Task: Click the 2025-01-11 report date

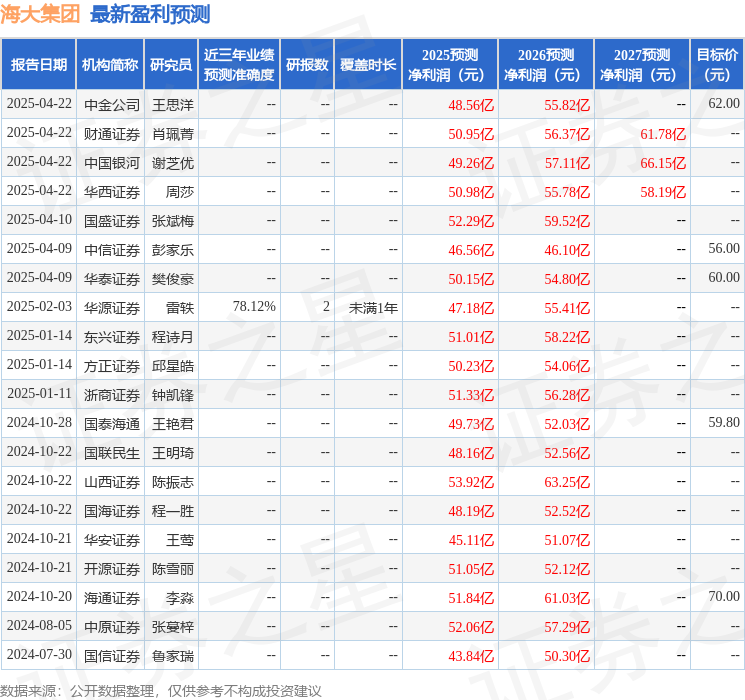Action: [39, 393]
